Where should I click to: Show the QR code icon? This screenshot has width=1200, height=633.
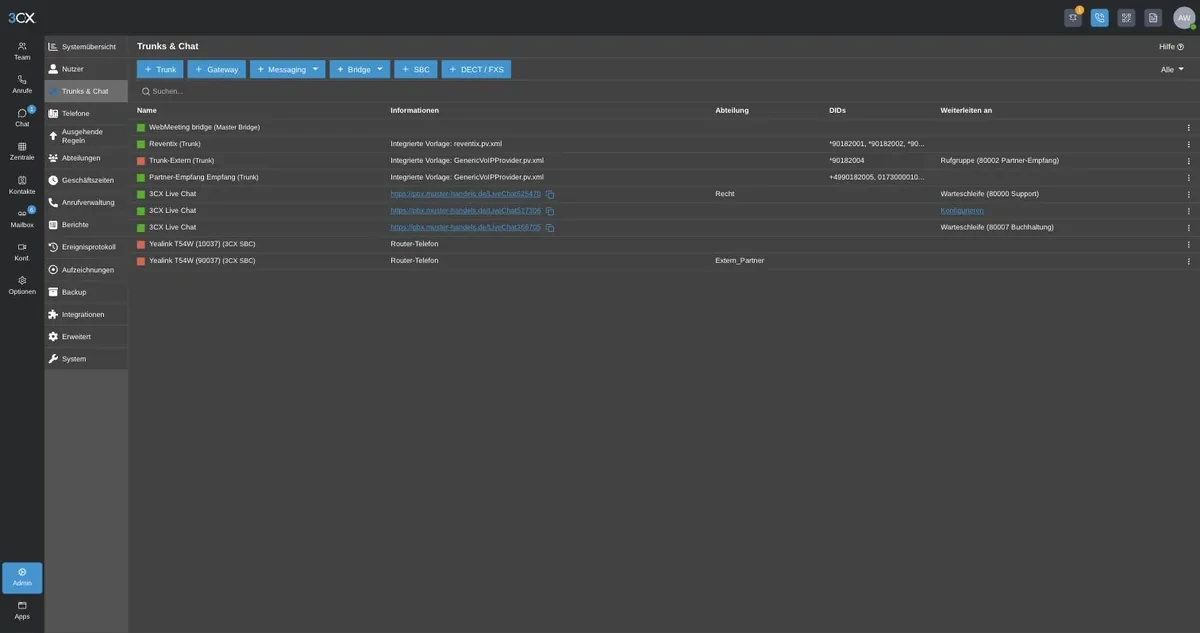click(1127, 18)
